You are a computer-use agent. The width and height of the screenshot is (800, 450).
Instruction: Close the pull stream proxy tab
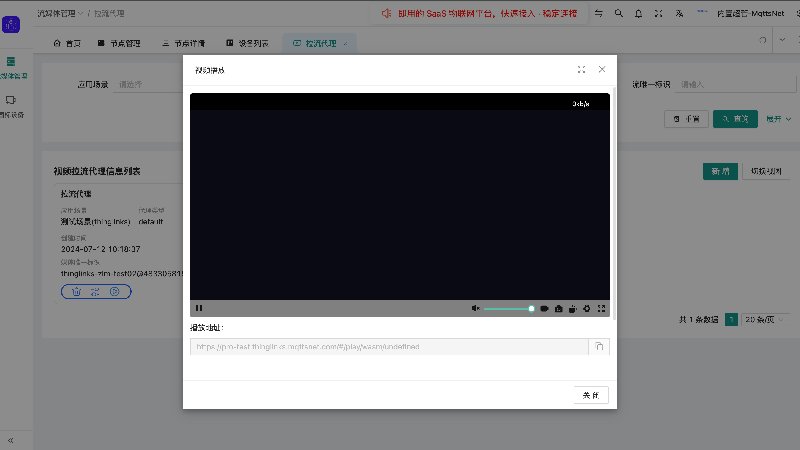point(345,44)
